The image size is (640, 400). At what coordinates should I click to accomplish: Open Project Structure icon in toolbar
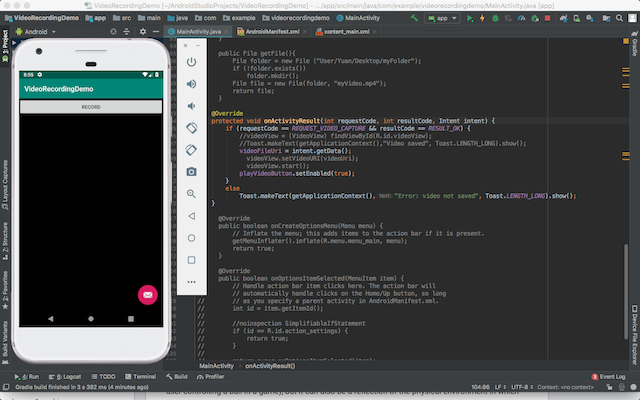(x=607, y=18)
